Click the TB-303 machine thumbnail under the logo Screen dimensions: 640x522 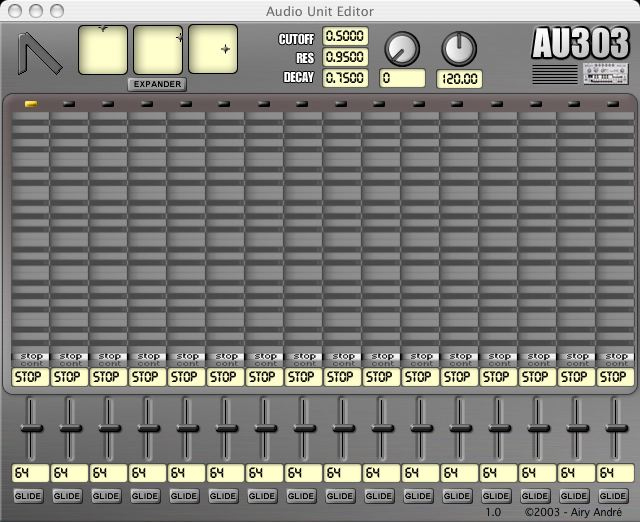[606, 74]
